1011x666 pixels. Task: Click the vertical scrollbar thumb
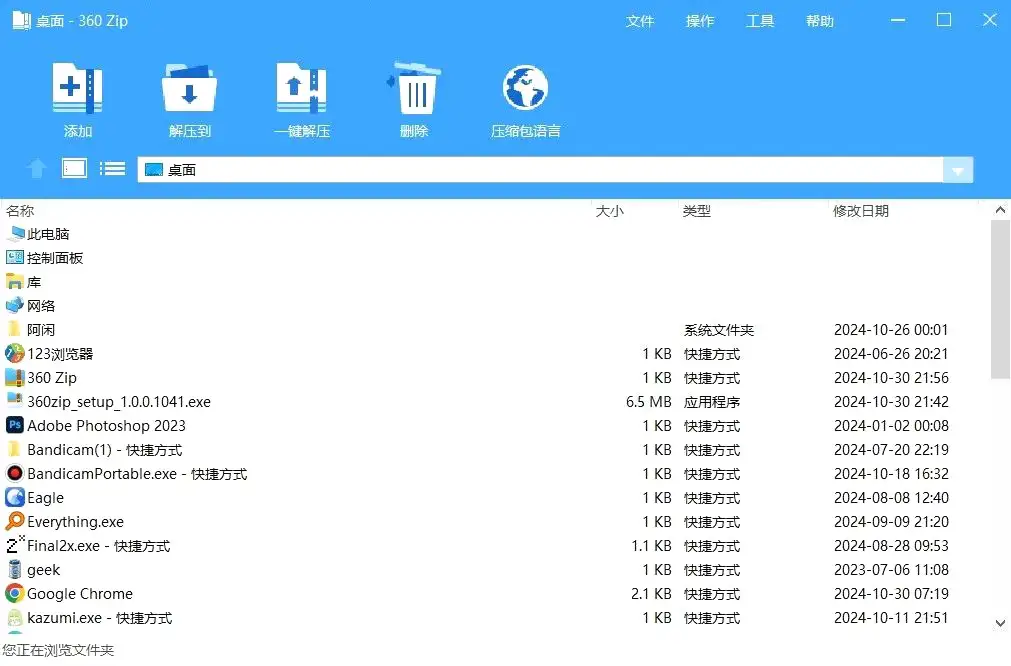click(1000, 300)
